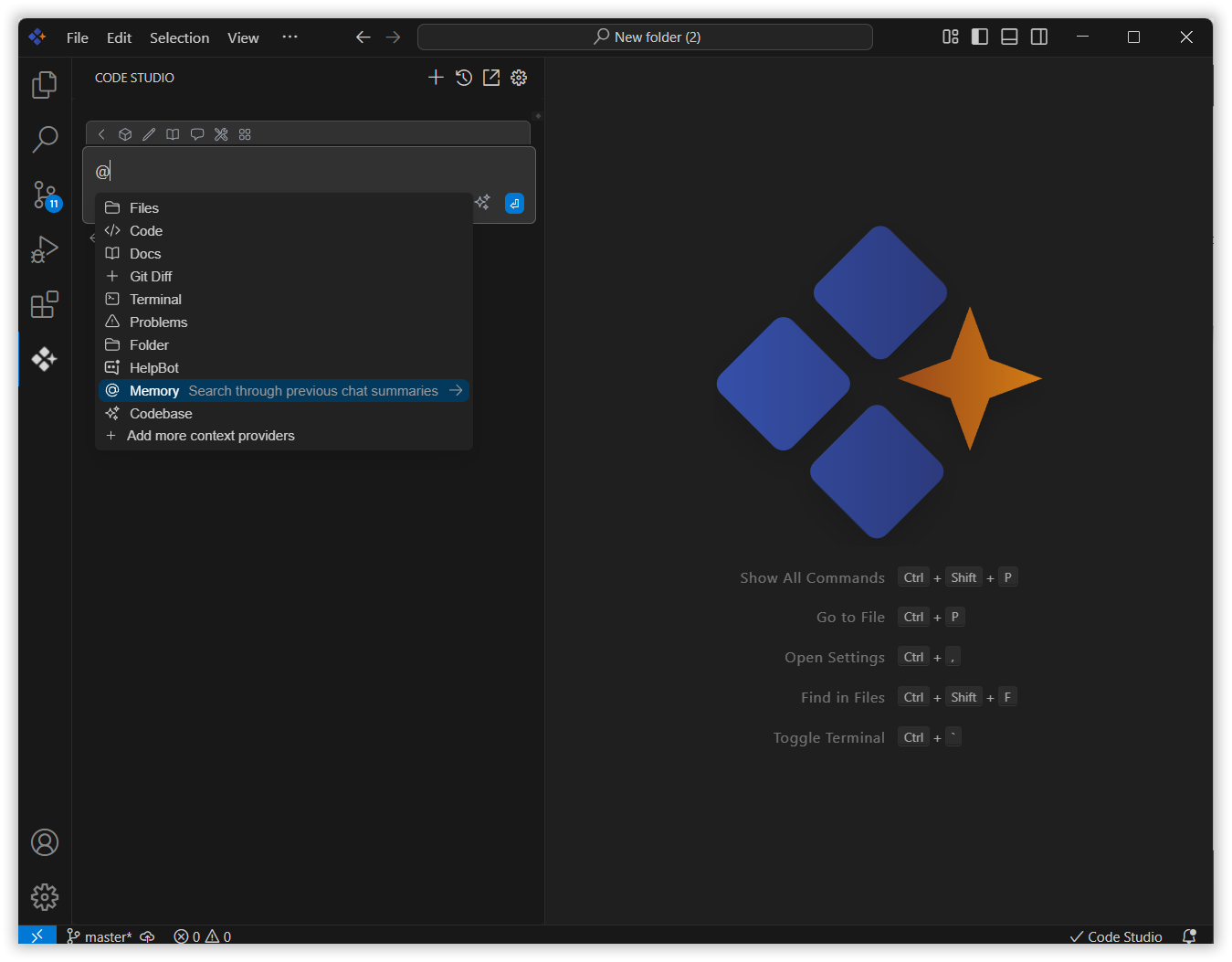
Task: Select Problems context provider
Action: point(284,322)
